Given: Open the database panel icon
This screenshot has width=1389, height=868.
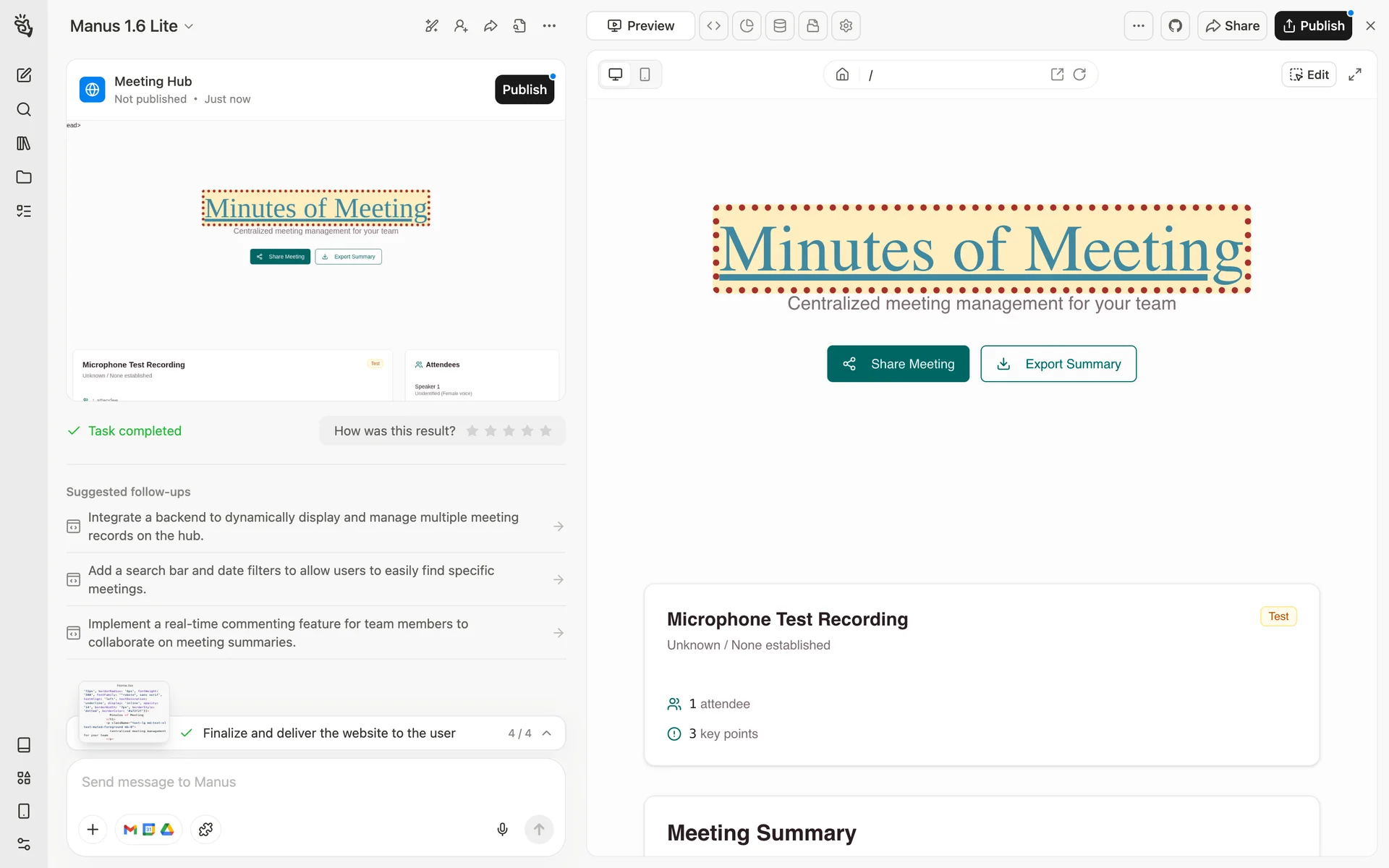Looking at the screenshot, I should click(780, 26).
